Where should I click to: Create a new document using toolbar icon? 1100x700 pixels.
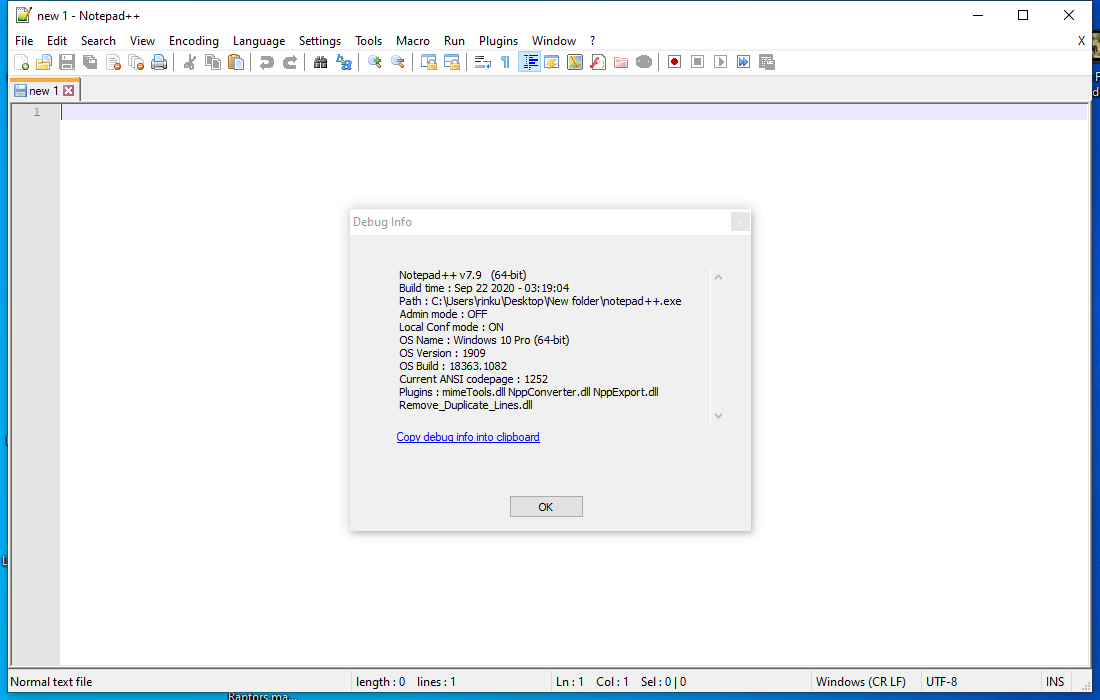22,62
